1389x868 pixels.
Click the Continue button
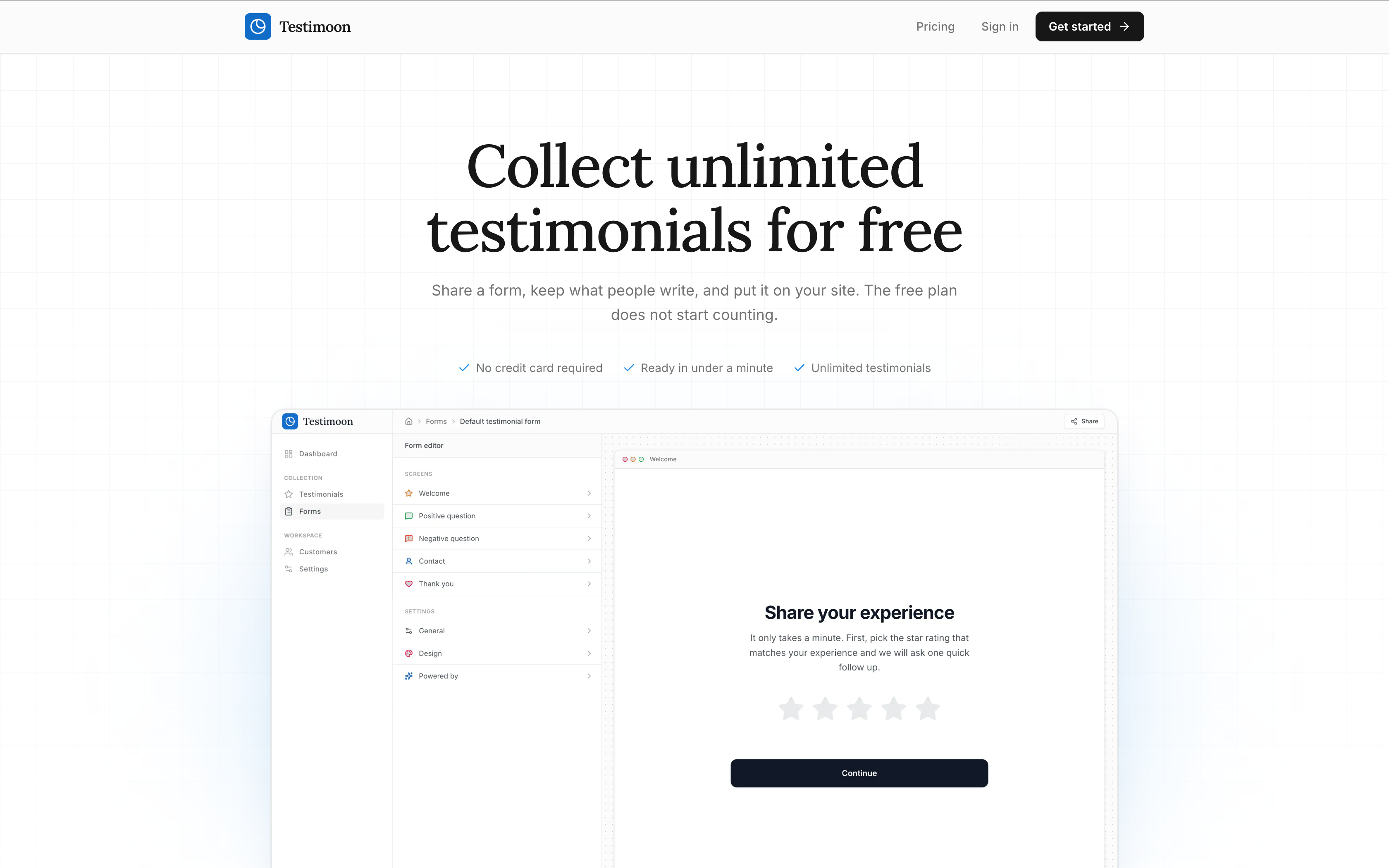click(859, 773)
